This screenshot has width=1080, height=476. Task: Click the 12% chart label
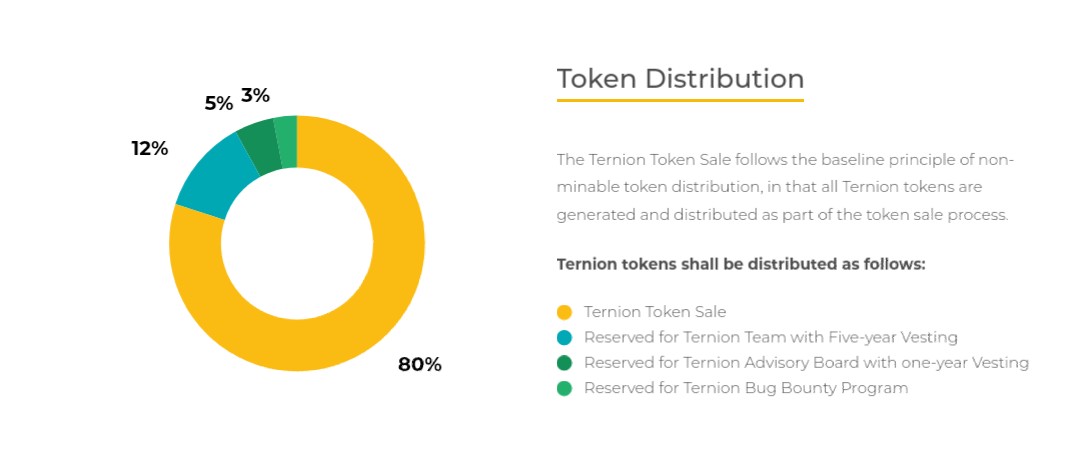(149, 148)
